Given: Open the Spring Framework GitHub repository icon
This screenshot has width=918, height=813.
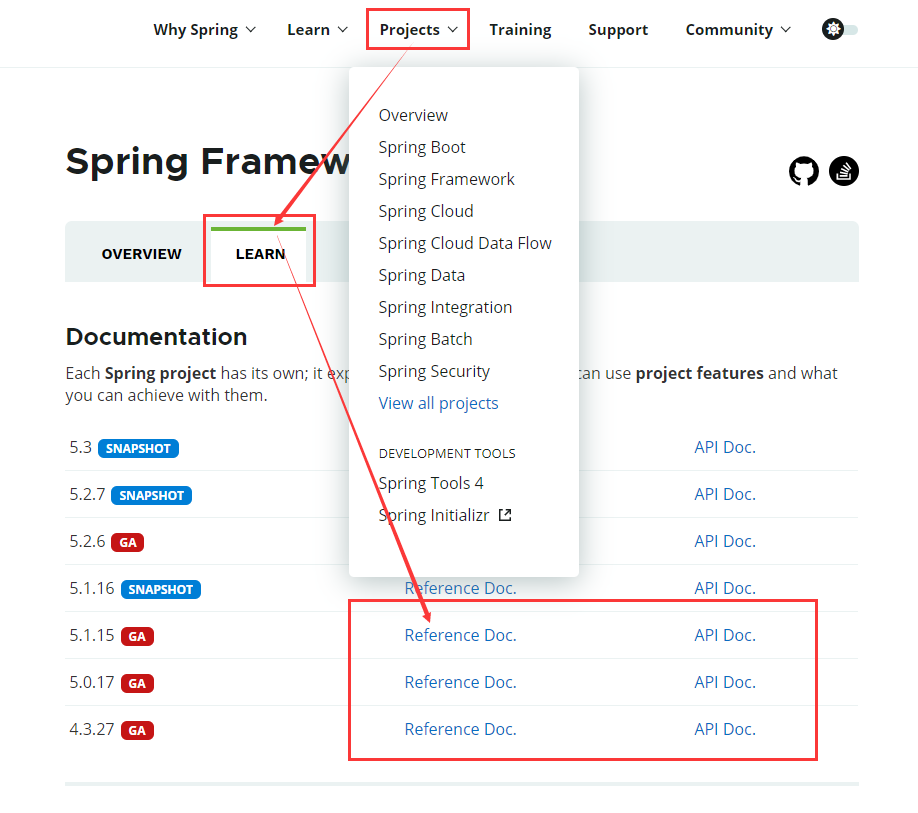Looking at the screenshot, I should 803,171.
